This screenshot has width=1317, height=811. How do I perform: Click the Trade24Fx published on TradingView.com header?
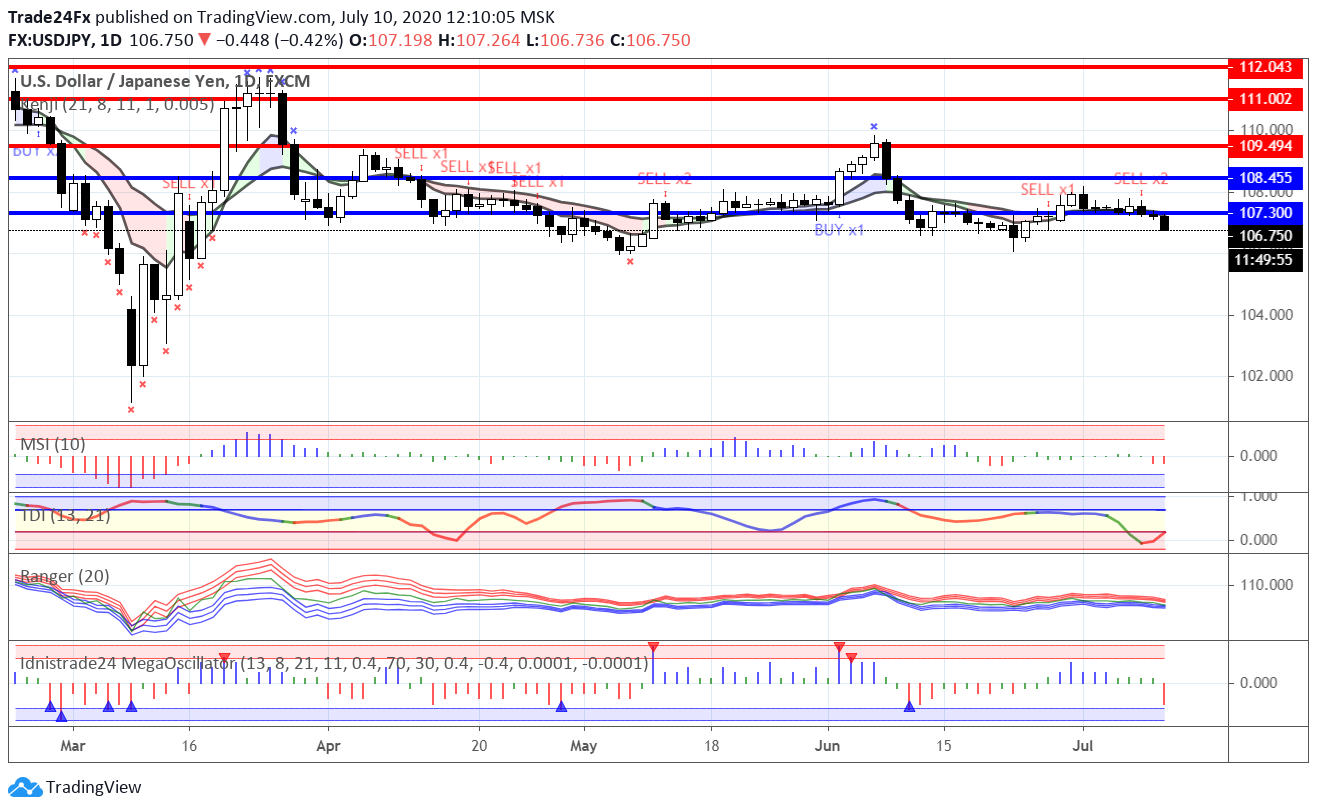tap(283, 18)
